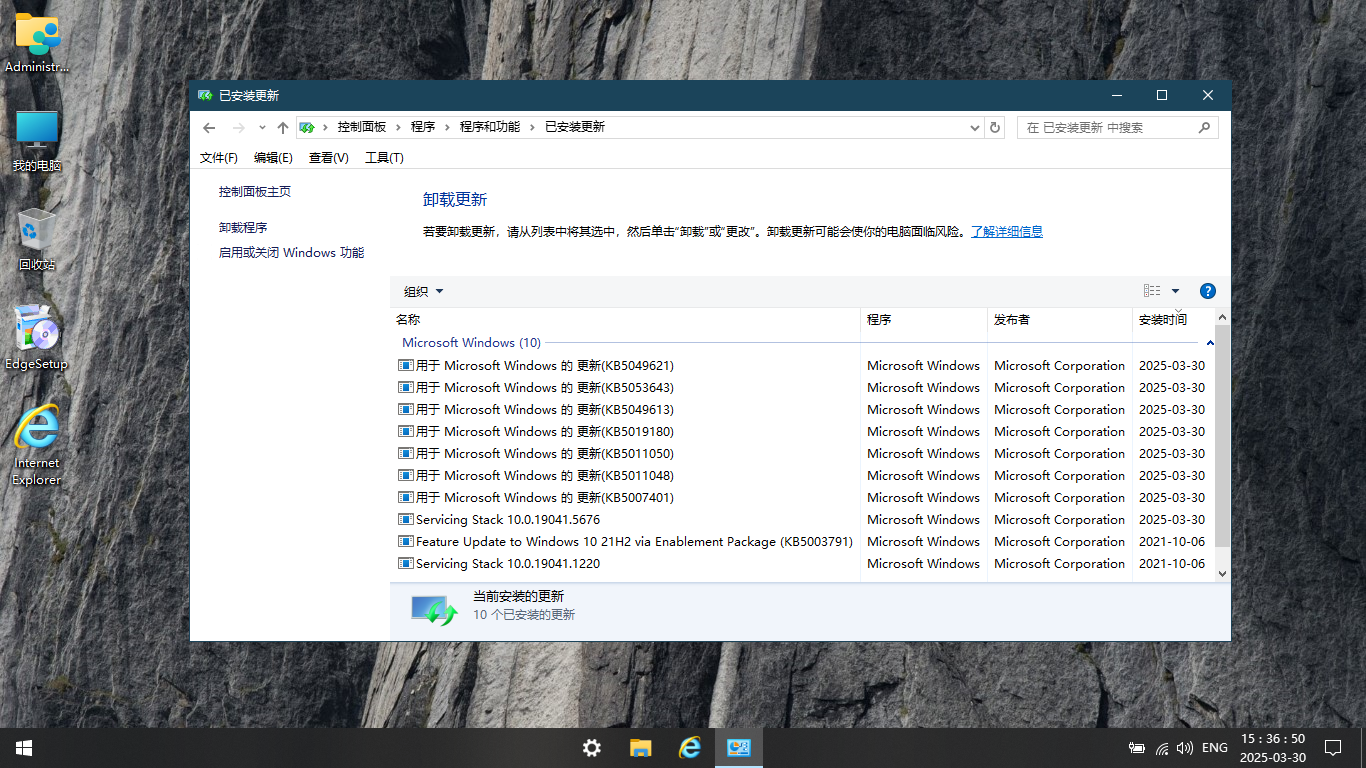Select the 我的电脑 desktop icon
This screenshot has width=1366, height=768.
pyautogui.click(x=38, y=142)
